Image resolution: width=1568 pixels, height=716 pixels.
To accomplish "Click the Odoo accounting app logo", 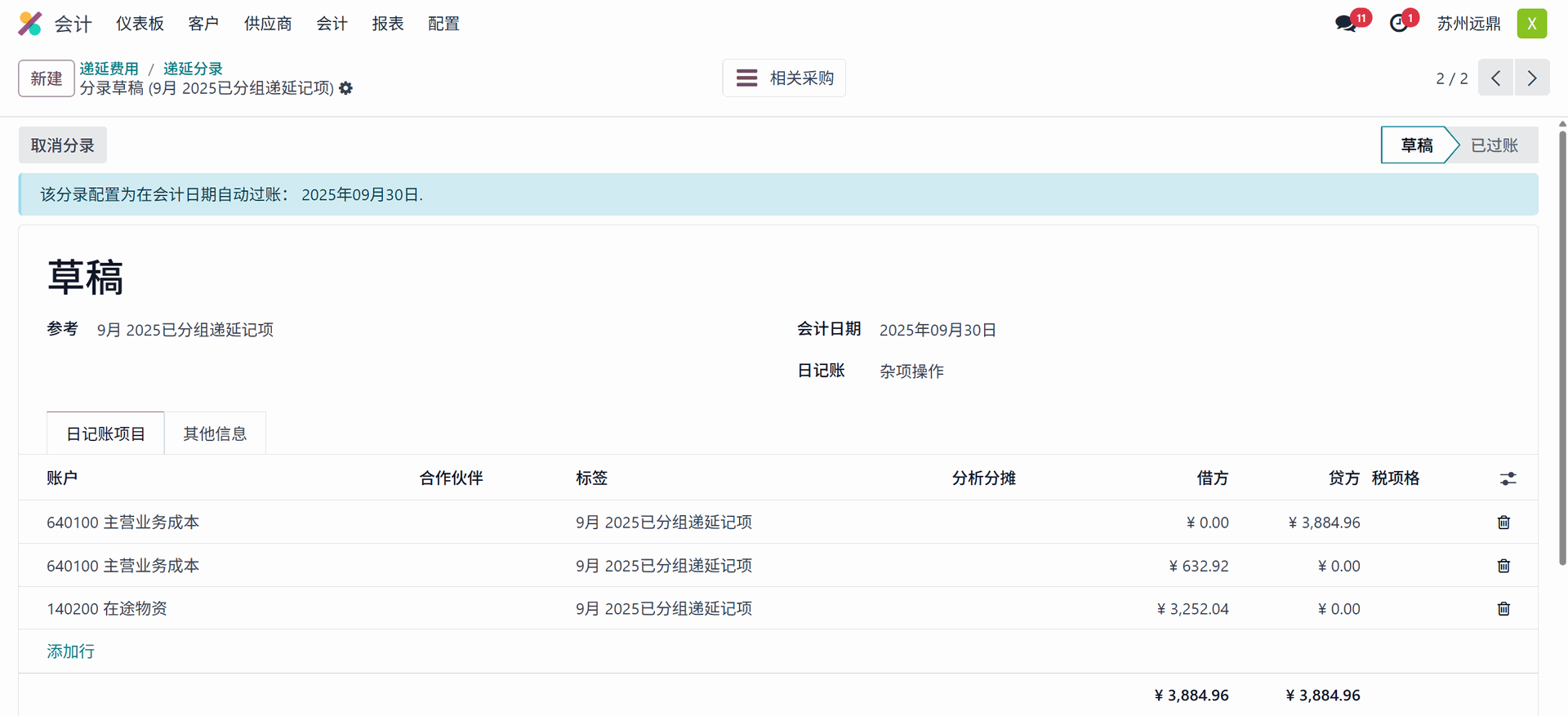I will [30, 24].
